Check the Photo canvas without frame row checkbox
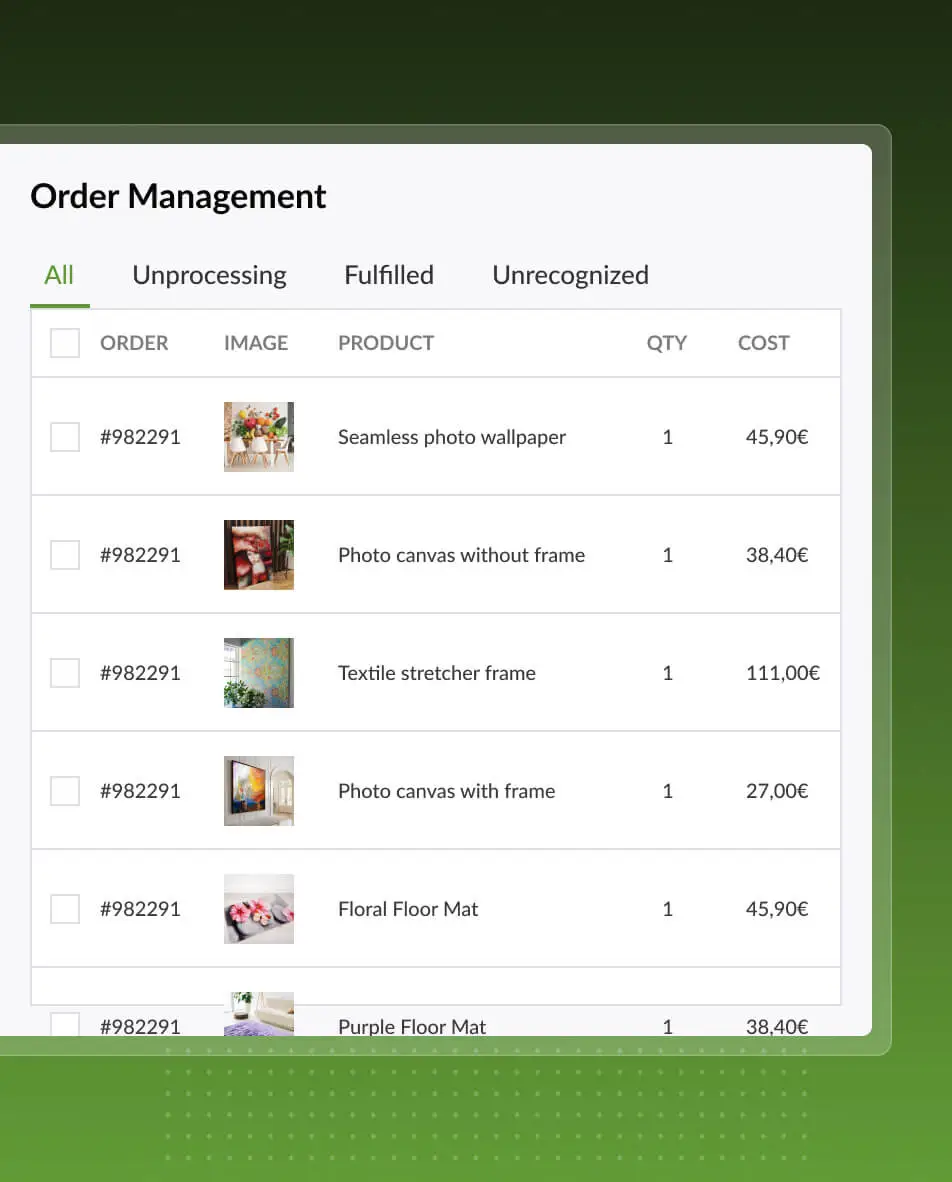This screenshot has width=952, height=1182. pos(65,555)
